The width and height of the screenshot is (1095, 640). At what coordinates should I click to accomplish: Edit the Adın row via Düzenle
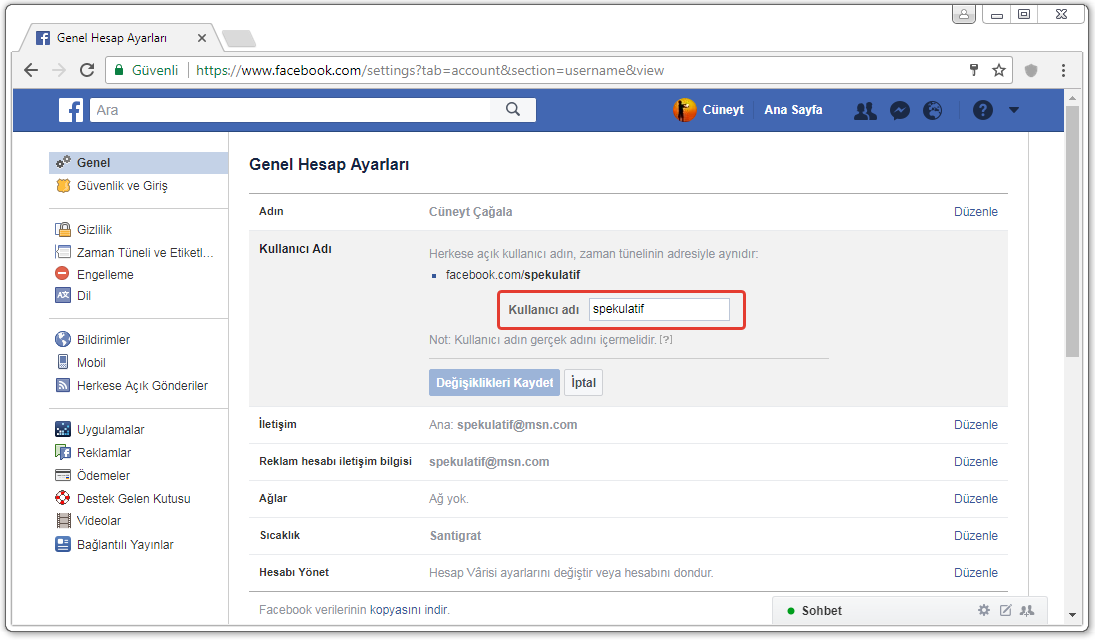coord(975,212)
